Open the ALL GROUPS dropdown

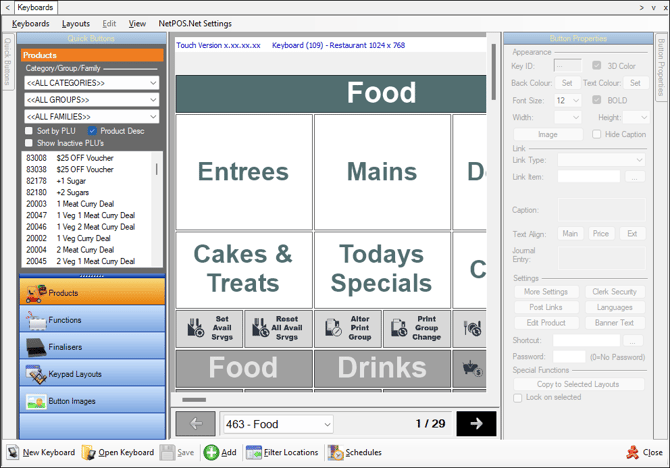click(x=152, y=101)
